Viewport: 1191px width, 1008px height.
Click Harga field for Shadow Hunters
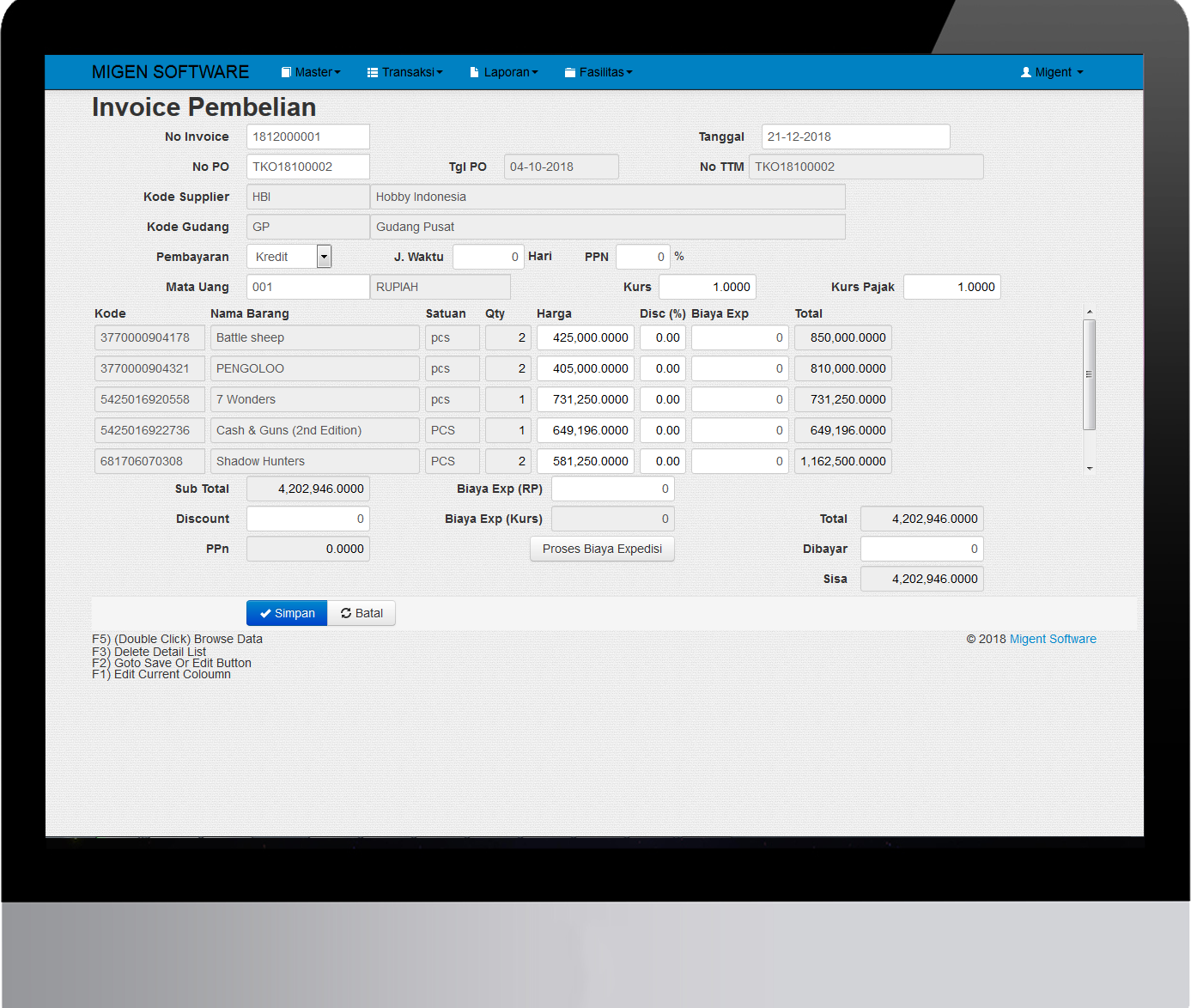click(x=586, y=461)
